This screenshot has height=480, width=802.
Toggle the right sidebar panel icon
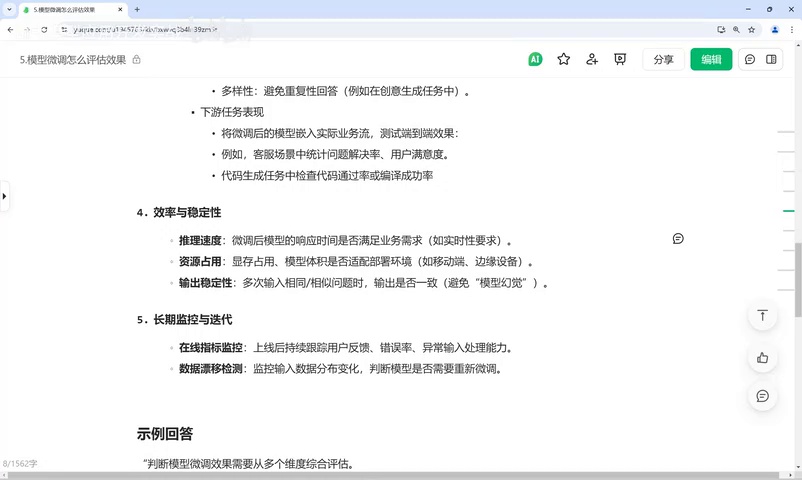click(771, 59)
